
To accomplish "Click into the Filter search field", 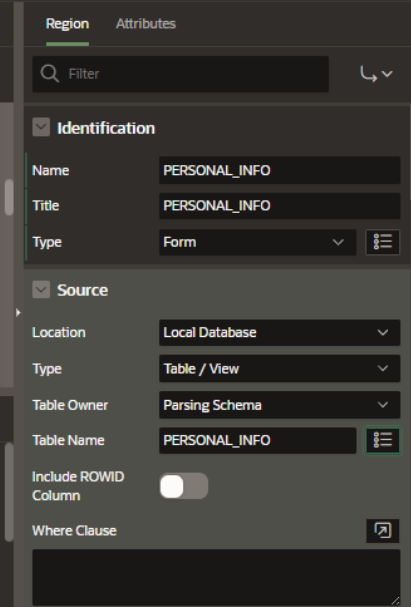I will 181,74.
